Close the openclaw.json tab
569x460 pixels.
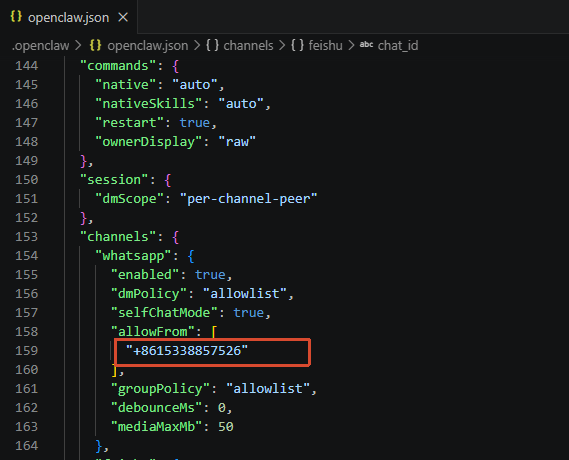[x=123, y=17]
